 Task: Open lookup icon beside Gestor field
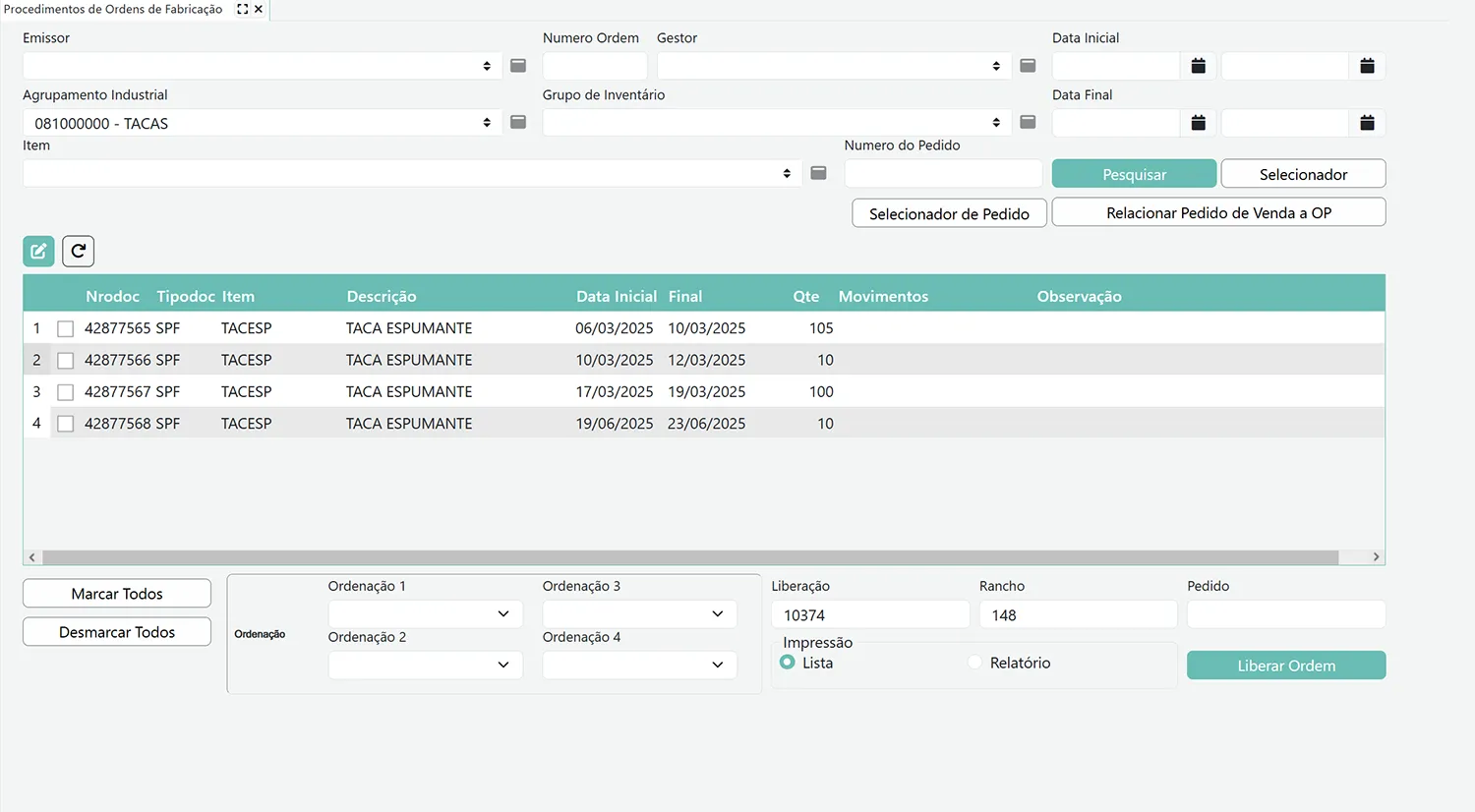tap(1028, 66)
